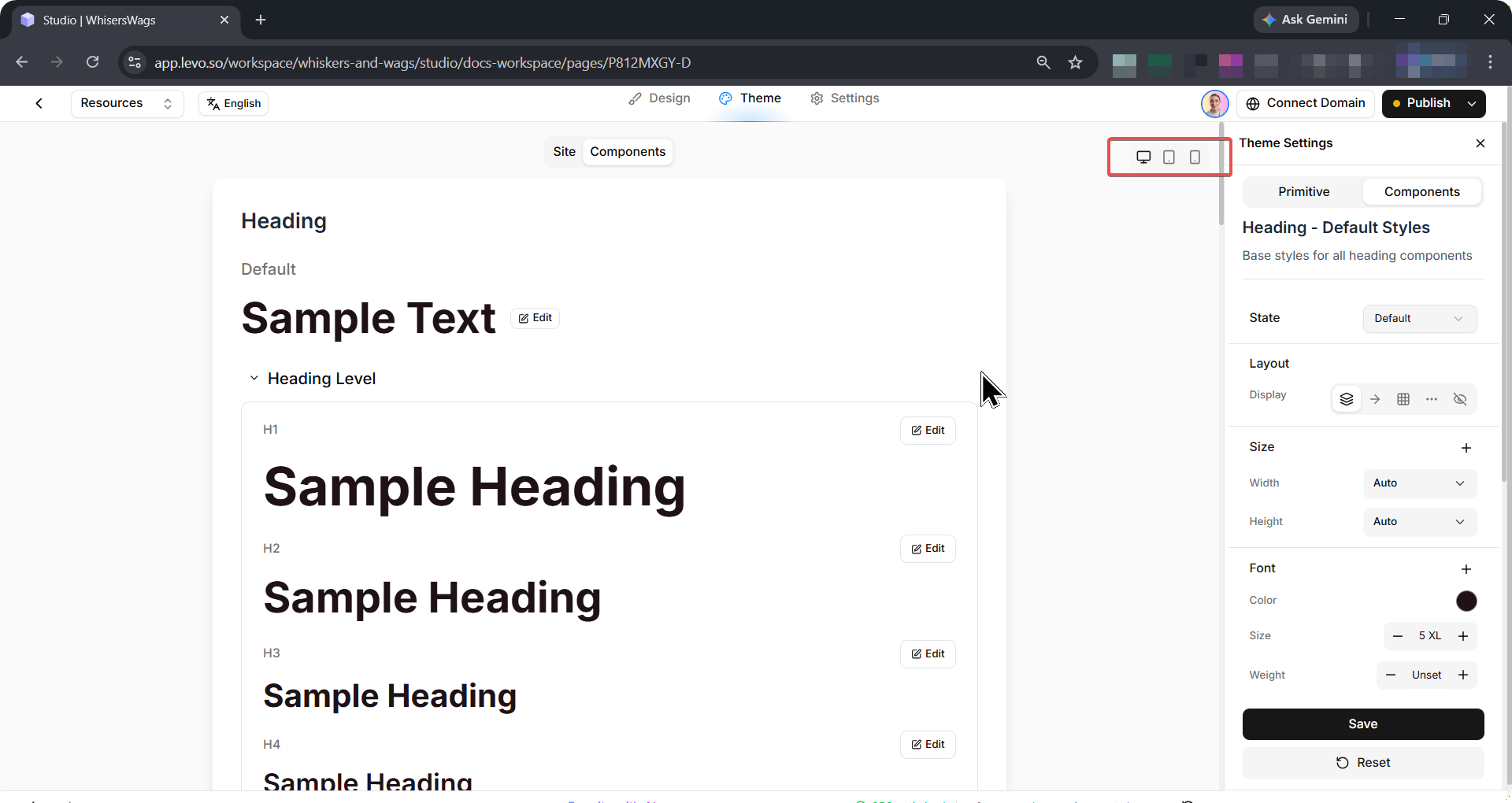This screenshot has width=1512, height=803.
Task: Switch to desktop preview device icon
Action: [x=1143, y=157]
